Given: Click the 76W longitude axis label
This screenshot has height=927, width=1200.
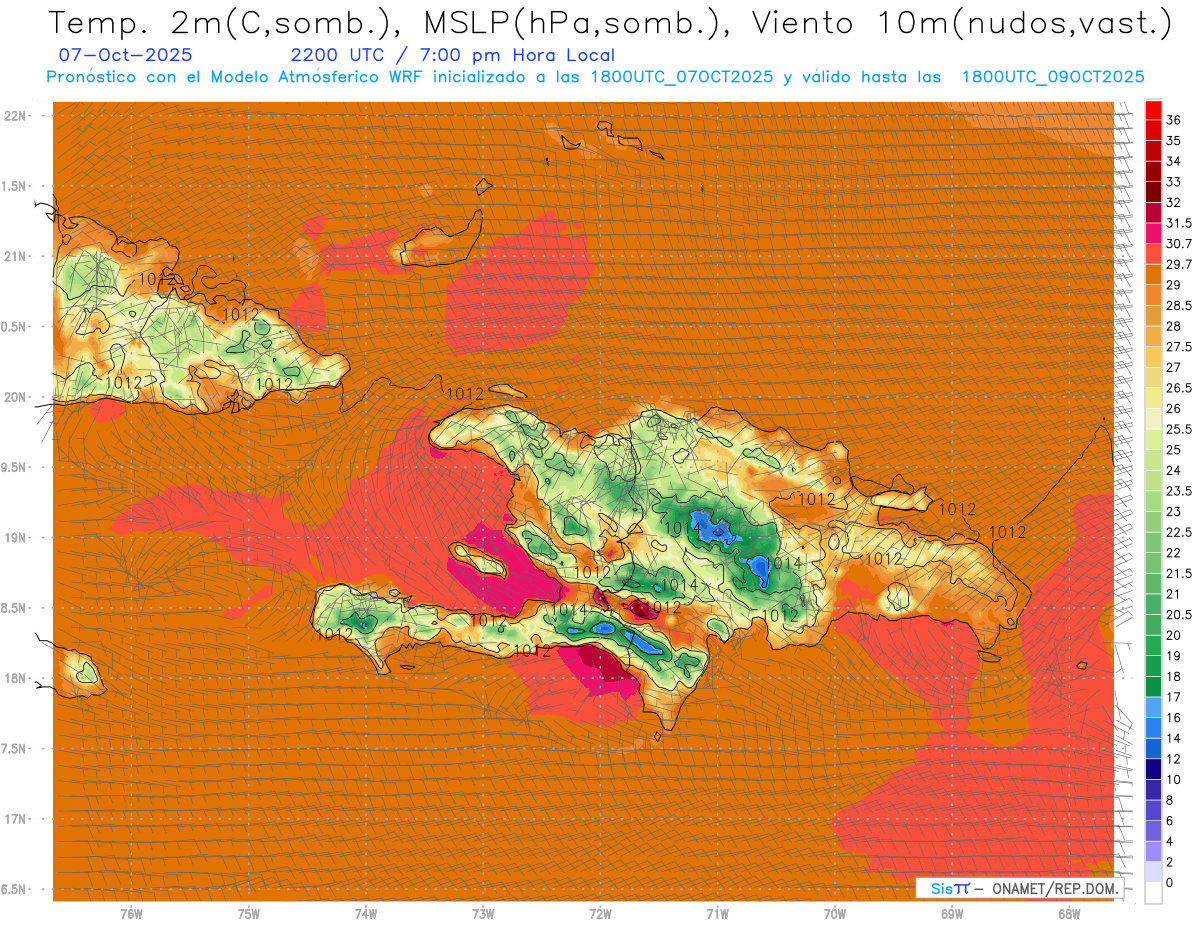Looking at the screenshot, I should point(131,914).
